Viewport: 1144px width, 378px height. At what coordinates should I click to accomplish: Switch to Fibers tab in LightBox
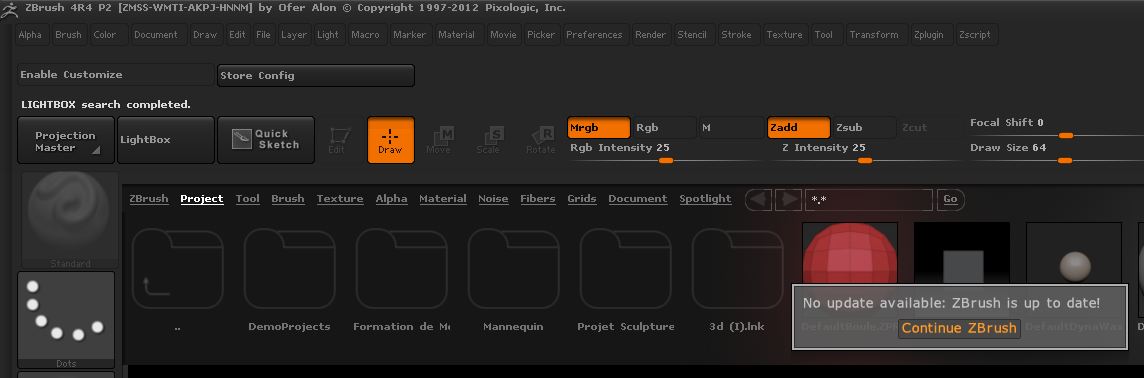coord(538,198)
